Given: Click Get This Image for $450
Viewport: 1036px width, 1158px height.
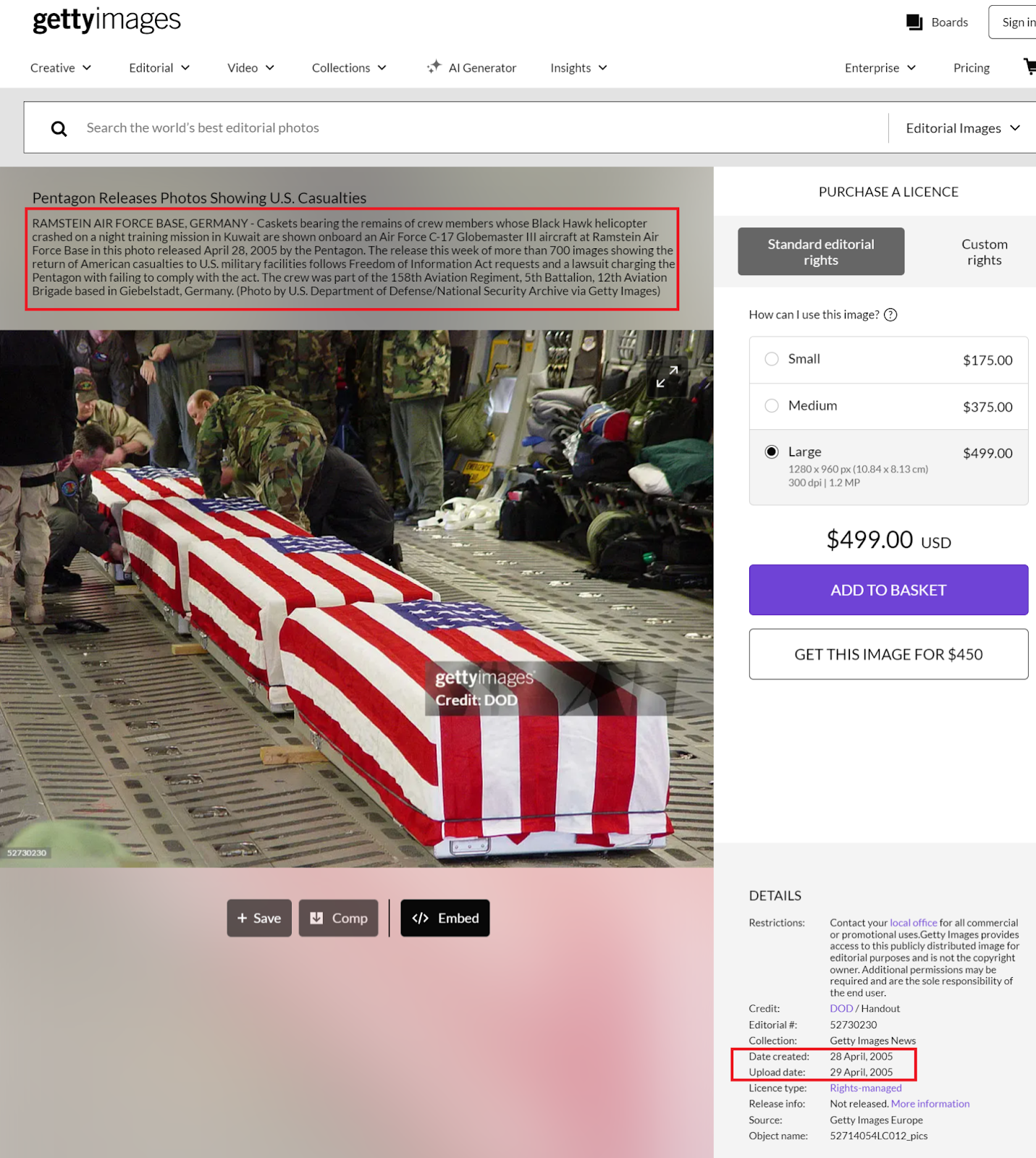Looking at the screenshot, I should [x=888, y=654].
